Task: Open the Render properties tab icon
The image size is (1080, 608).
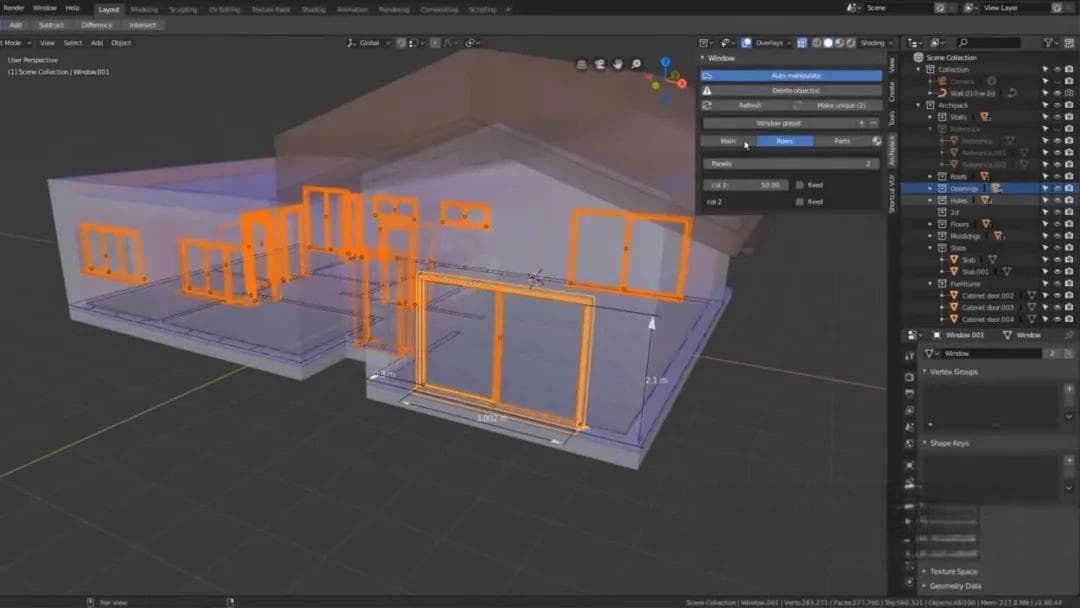Action: pyautogui.click(x=909, y=377)
